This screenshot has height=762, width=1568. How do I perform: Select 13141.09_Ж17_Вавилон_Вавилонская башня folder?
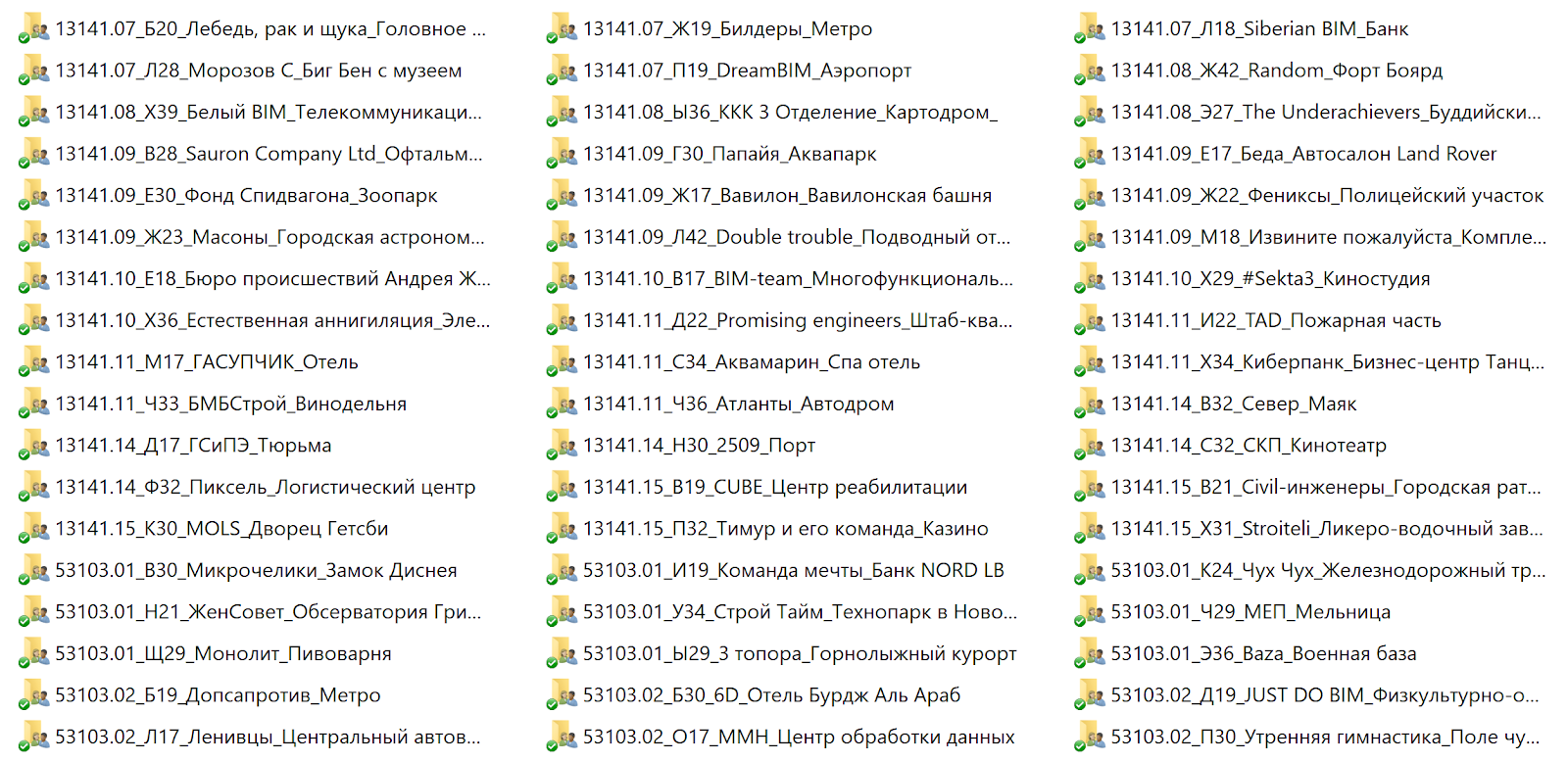(787, 196)
